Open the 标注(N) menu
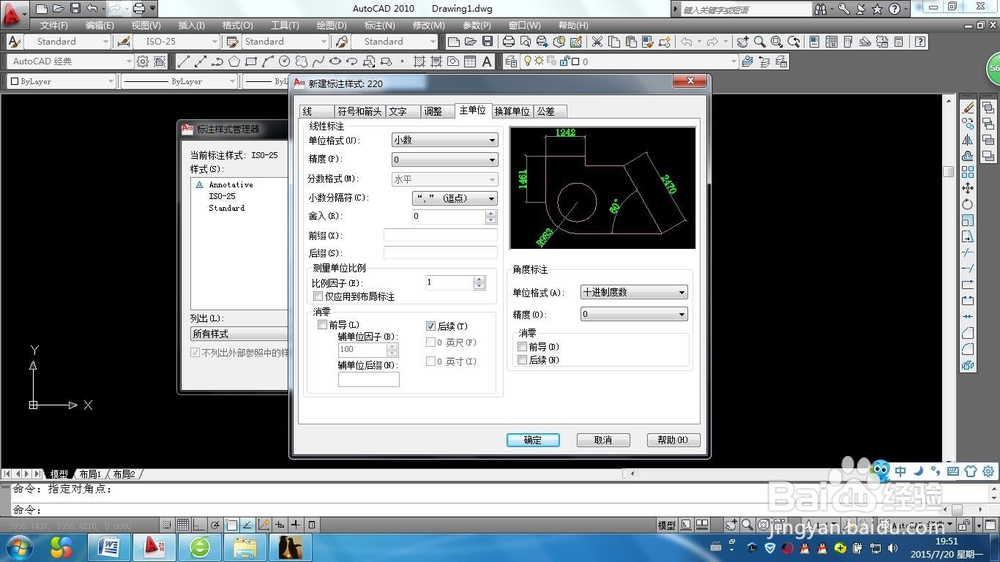 (379, 26)
